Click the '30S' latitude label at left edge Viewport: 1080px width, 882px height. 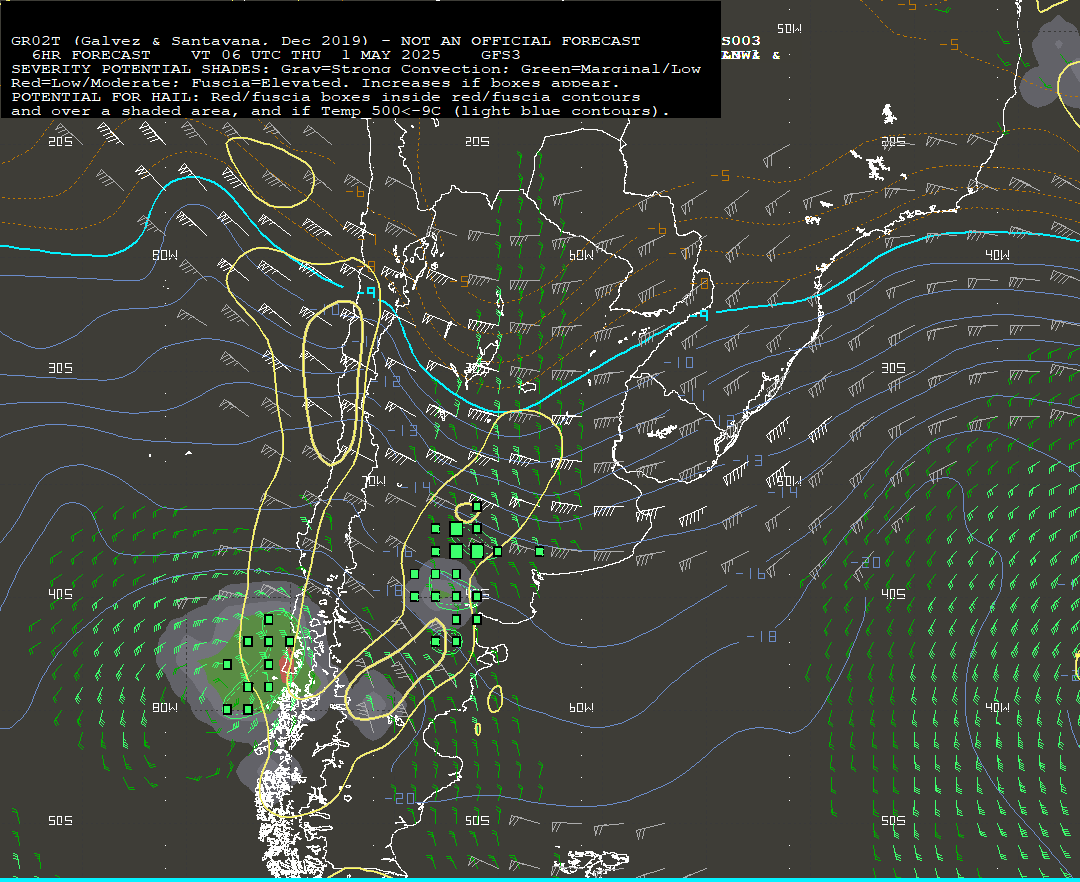(61, 368)
